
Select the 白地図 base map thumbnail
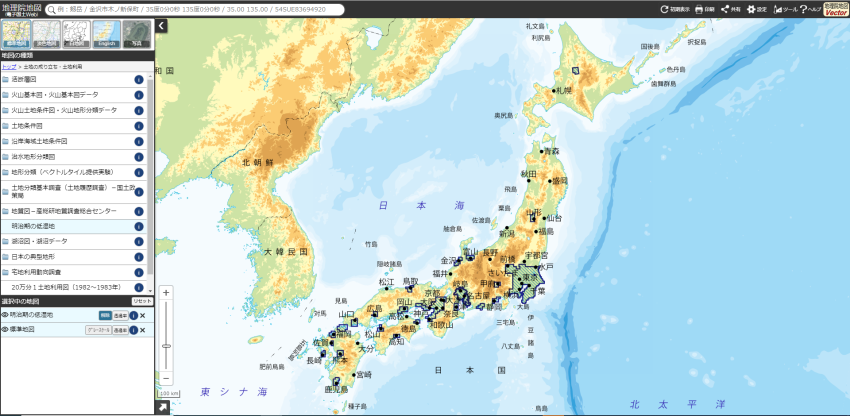pos(76,34)
